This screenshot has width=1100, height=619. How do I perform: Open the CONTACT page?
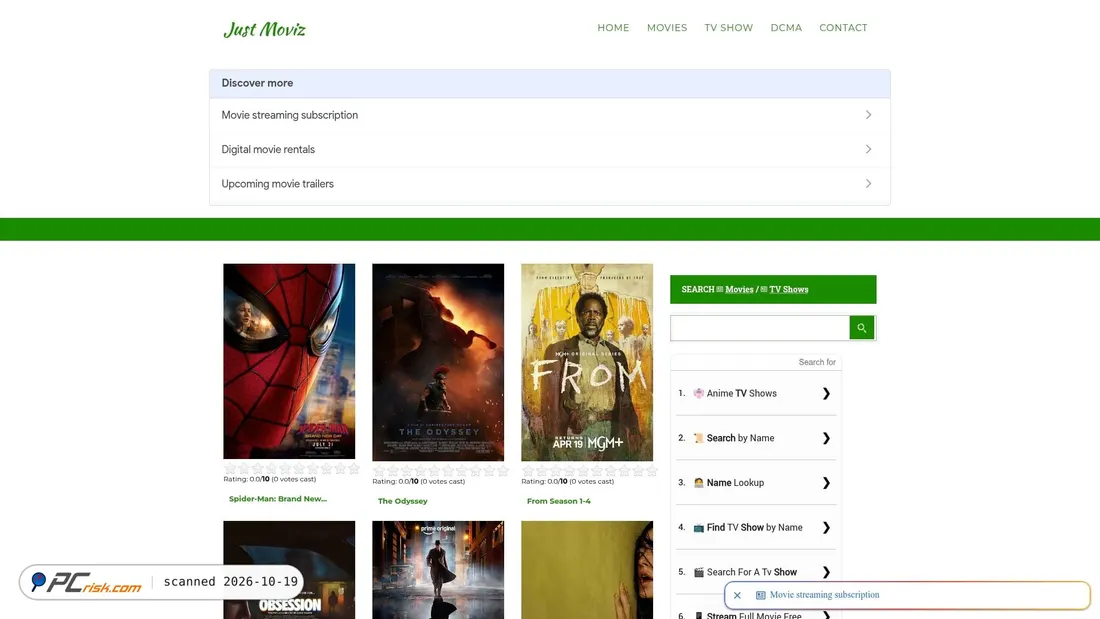843,27
